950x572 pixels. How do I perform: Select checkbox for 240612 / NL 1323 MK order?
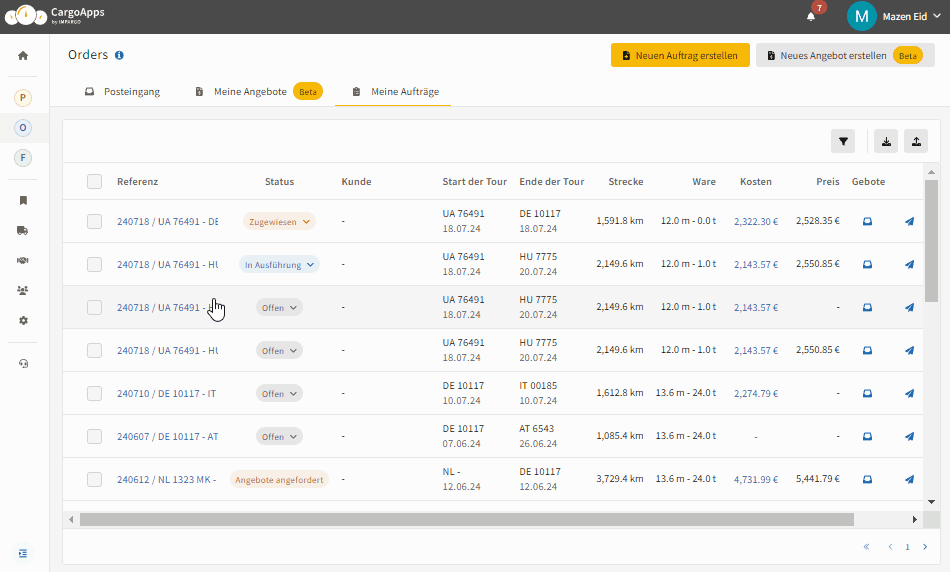[95, 480]
